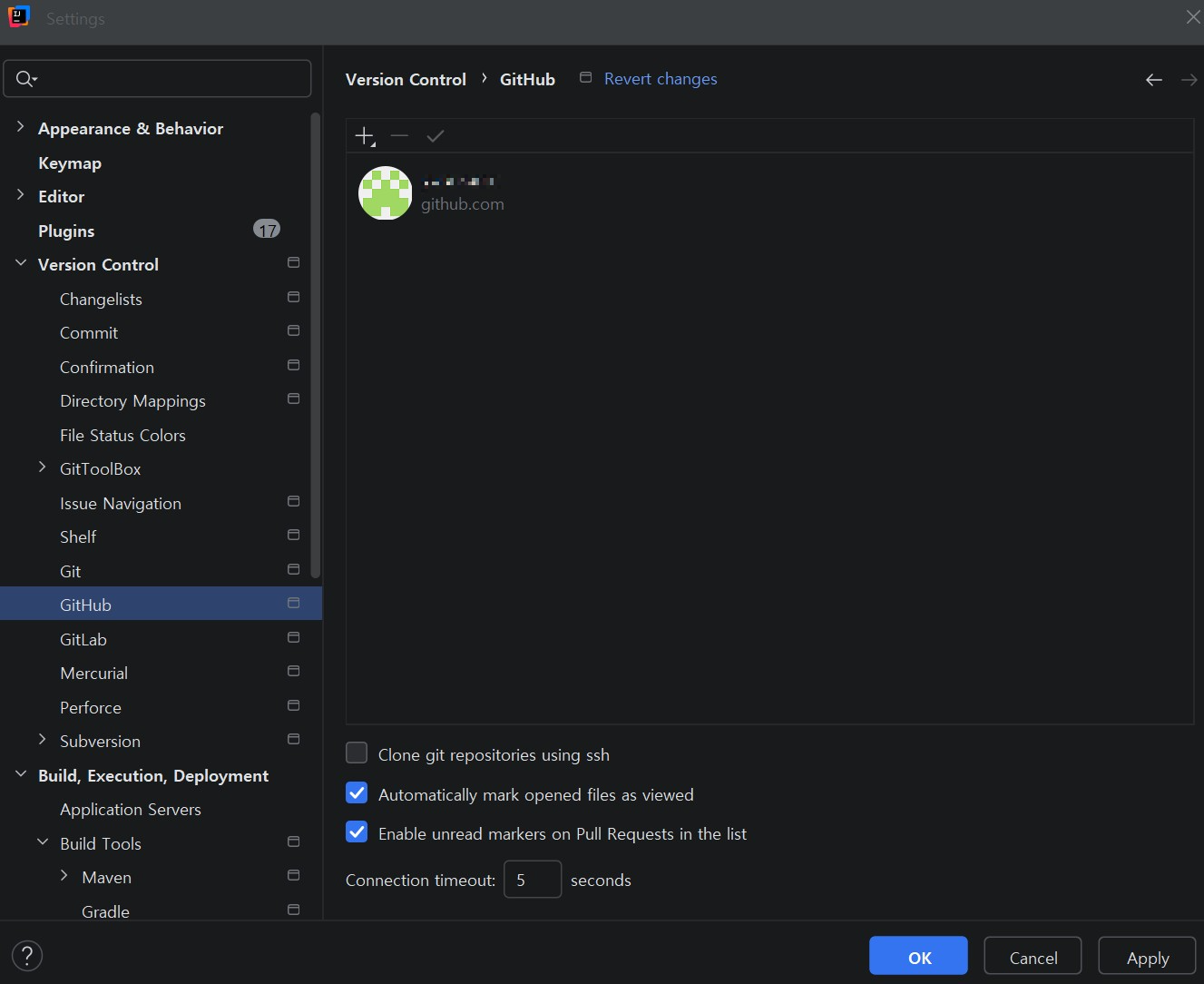1204x984 pixels.
Task: Click project-level icon beside Mercurial
Action: point(293,671)
